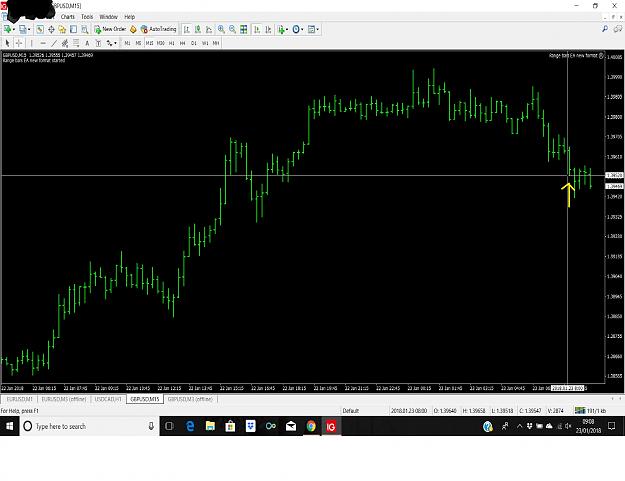Switch to EURUSD,M1 (offline) tab

point(64,399)
